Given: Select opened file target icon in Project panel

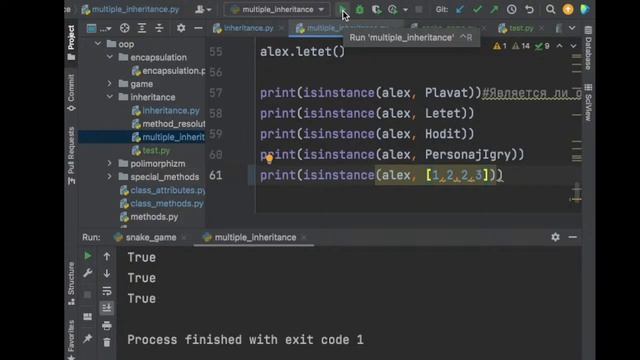Looking at the screenshot, I should 124,28.
